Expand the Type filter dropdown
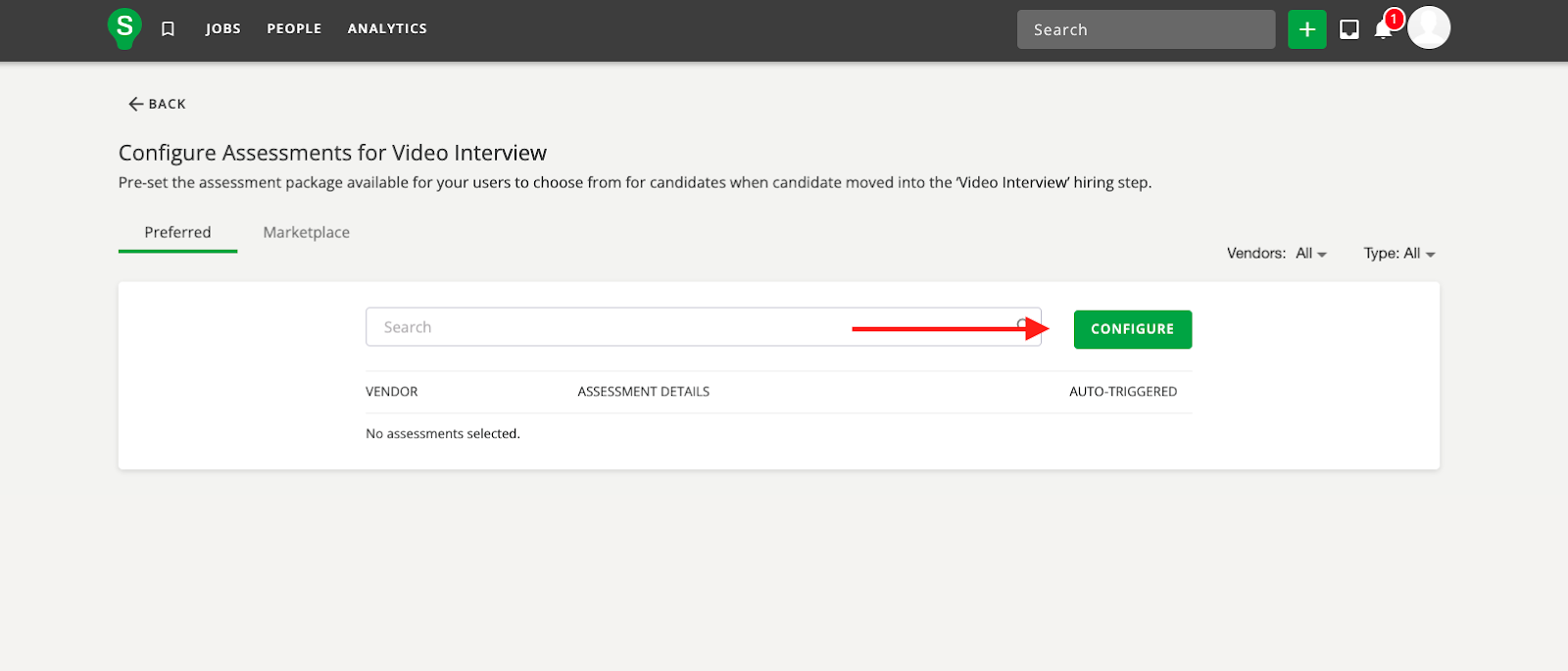Image resolution: width=1568 pixels, height=671 pixels. pyautogui.click(x=1399, y=254)
